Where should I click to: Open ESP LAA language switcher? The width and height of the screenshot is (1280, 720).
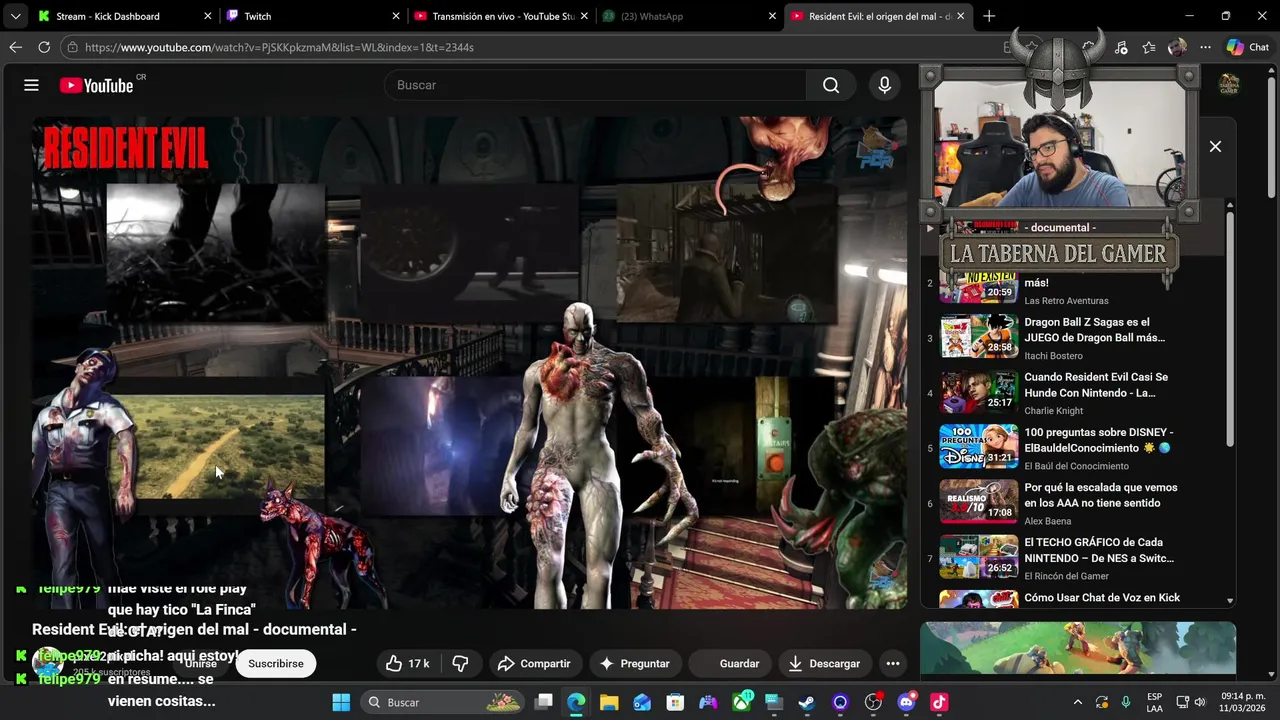click(x=1154, y=702)
